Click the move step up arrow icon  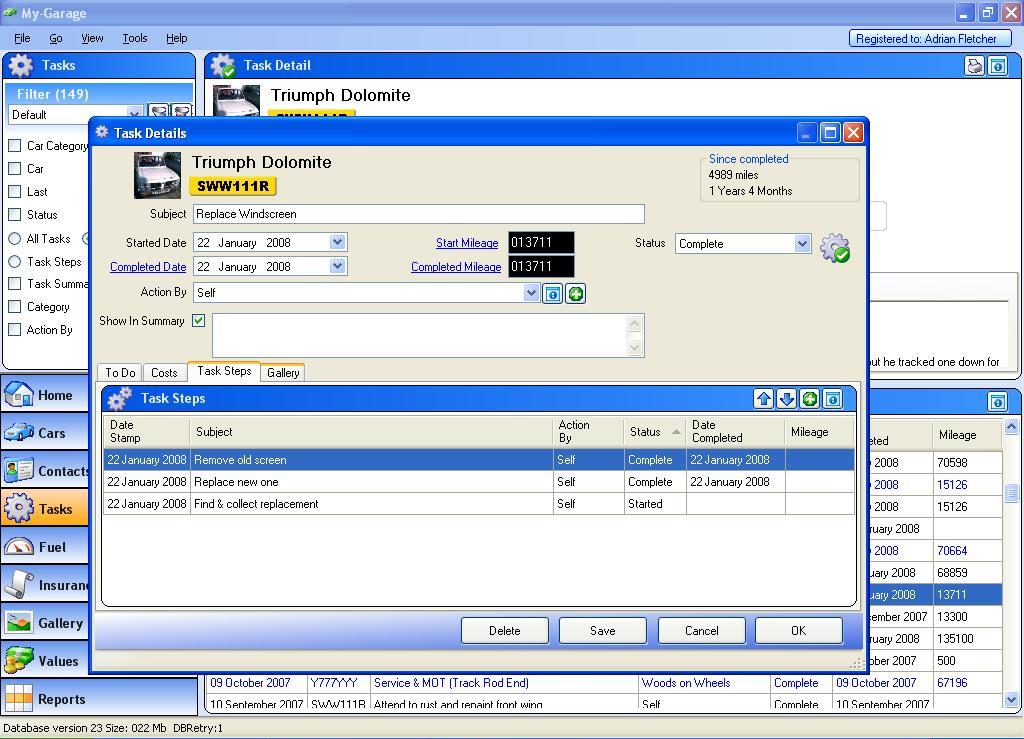[764, 399]
